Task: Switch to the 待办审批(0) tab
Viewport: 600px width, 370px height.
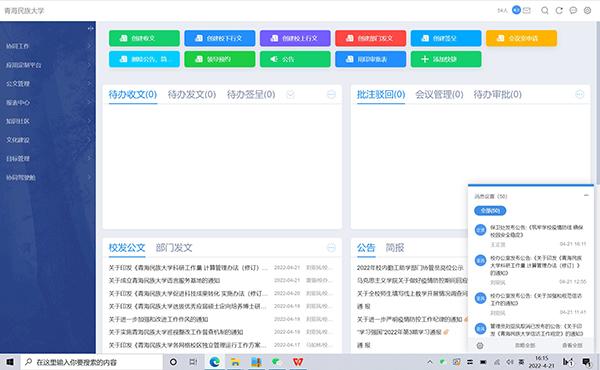Action: [497, 95]
